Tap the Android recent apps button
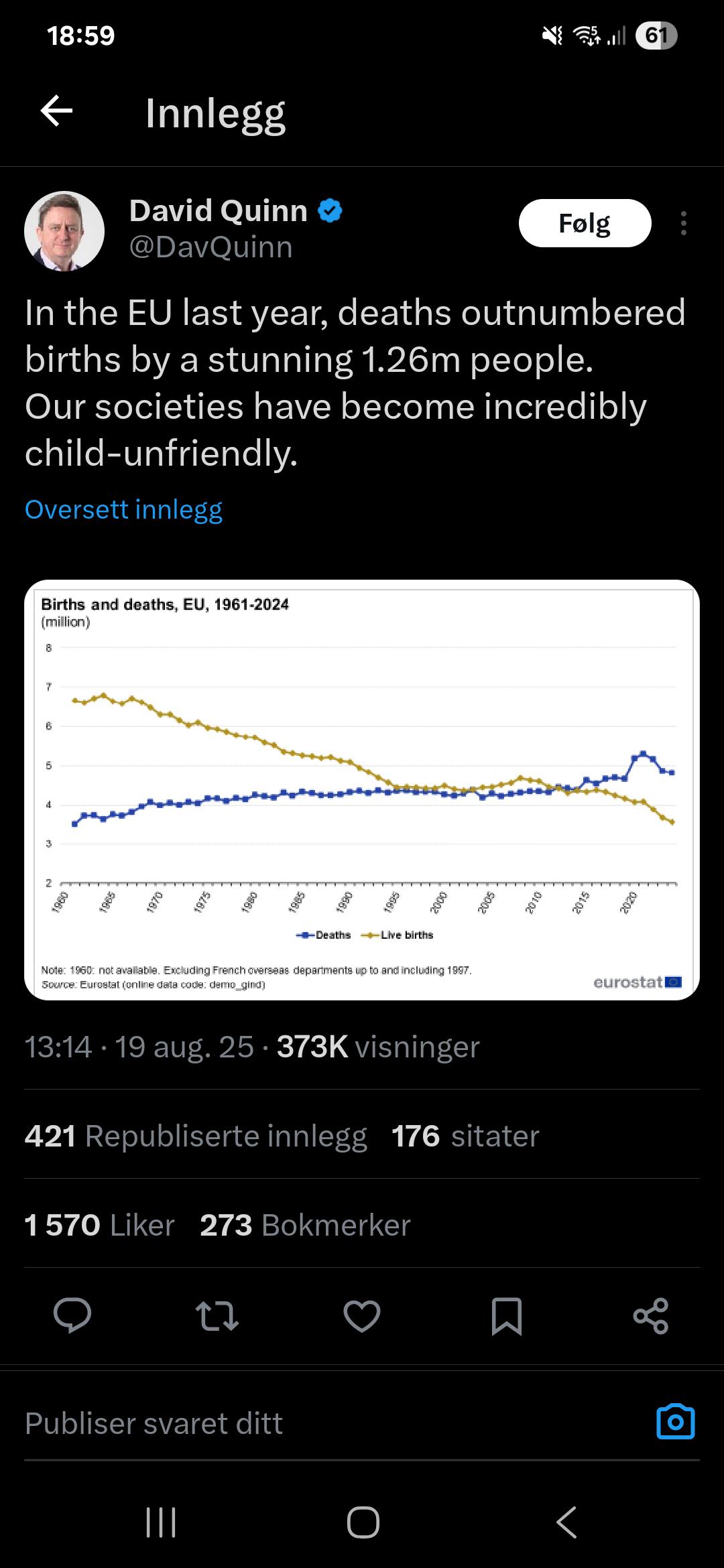Screen dimensions: 724x1568 point(161,1522)
